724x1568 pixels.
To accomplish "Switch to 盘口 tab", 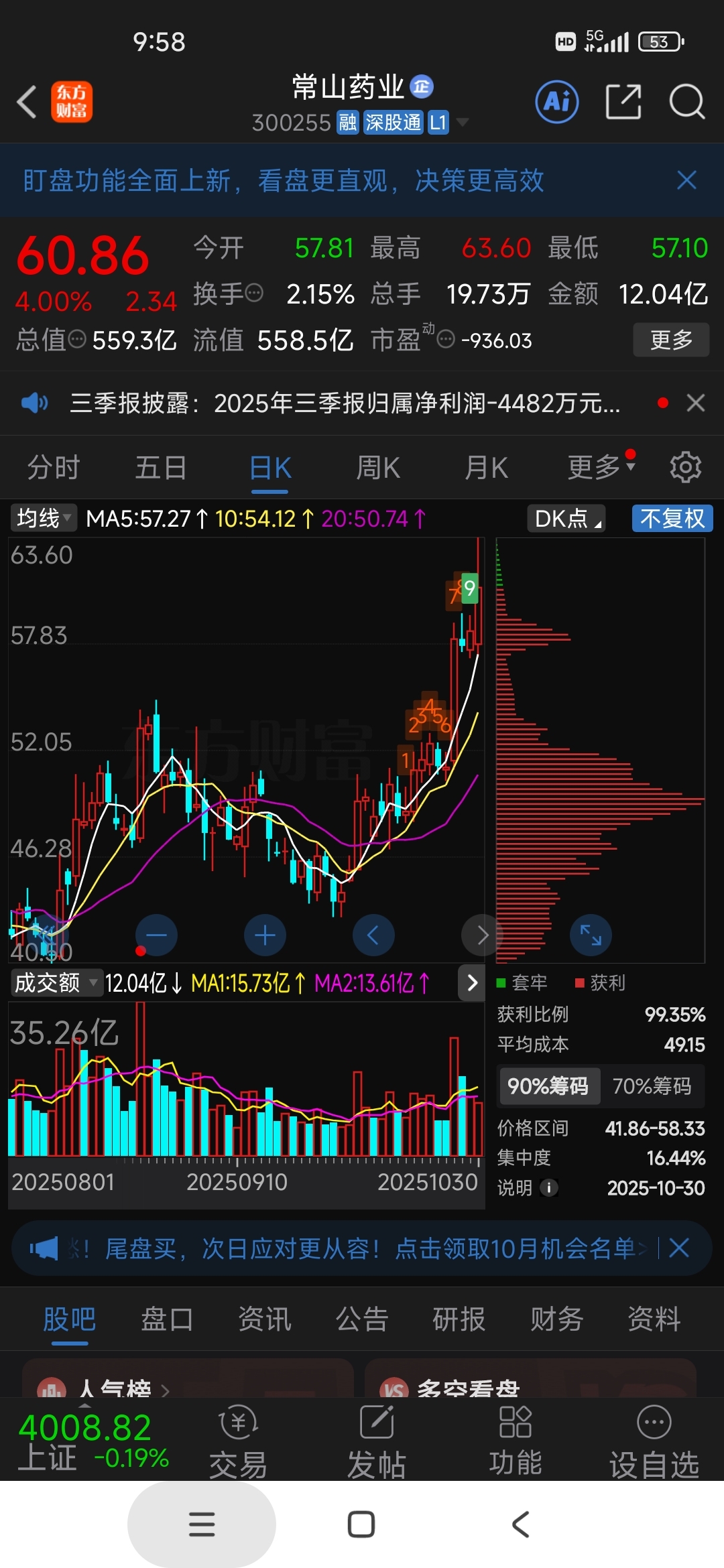I will [167, 1319].
